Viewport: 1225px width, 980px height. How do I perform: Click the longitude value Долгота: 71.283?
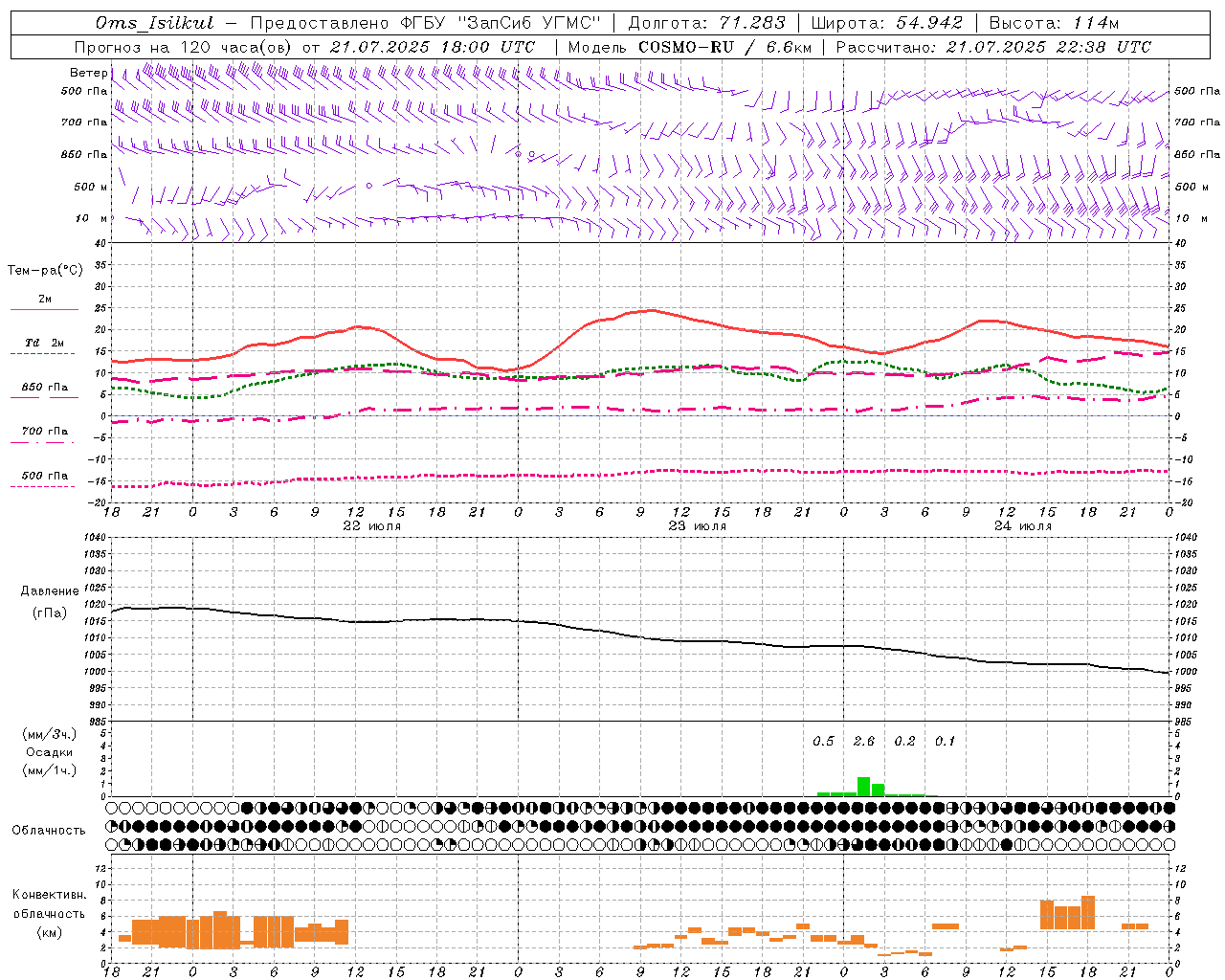click(706, 23)
